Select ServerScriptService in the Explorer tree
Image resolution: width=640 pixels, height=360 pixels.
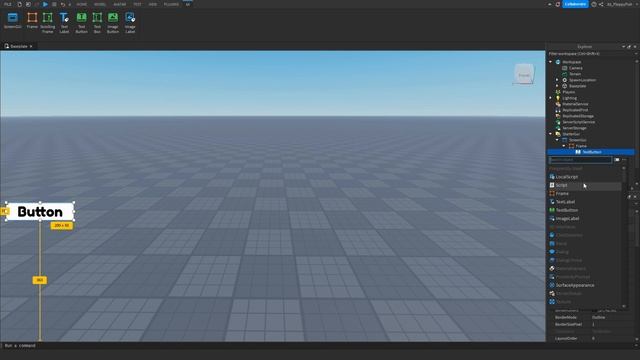tap(578, 122)
